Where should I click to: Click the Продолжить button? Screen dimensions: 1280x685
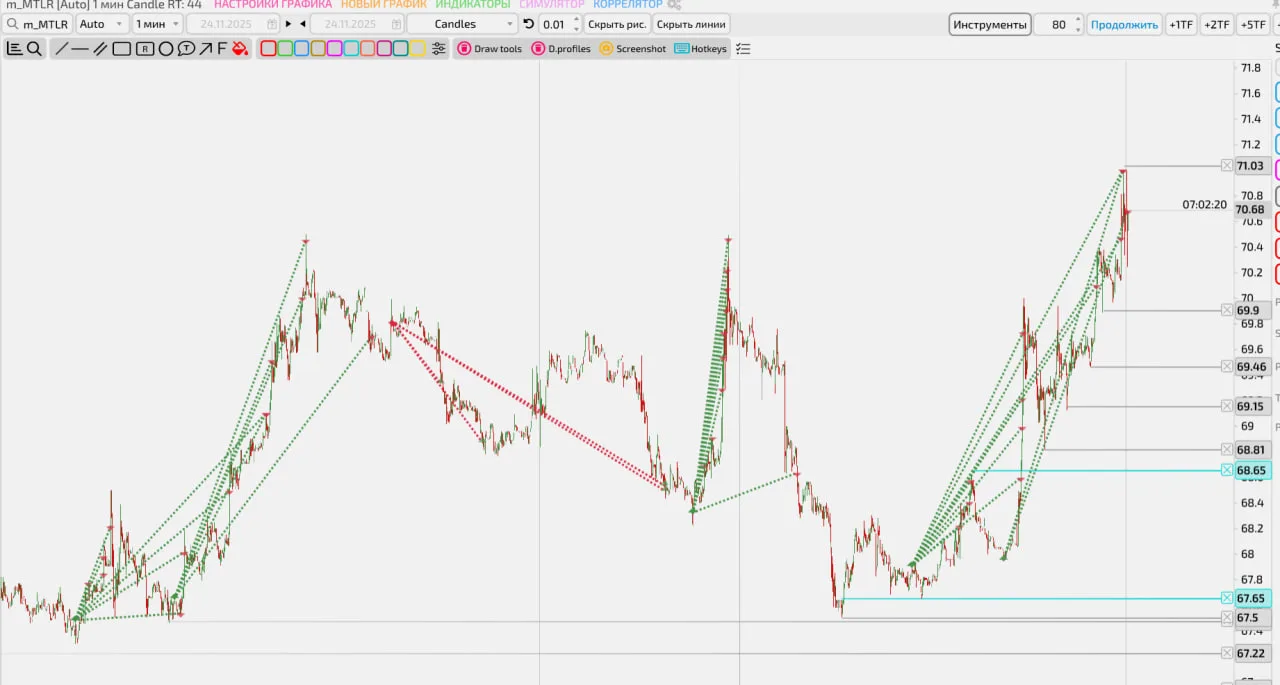click(x=1125, y=24)
